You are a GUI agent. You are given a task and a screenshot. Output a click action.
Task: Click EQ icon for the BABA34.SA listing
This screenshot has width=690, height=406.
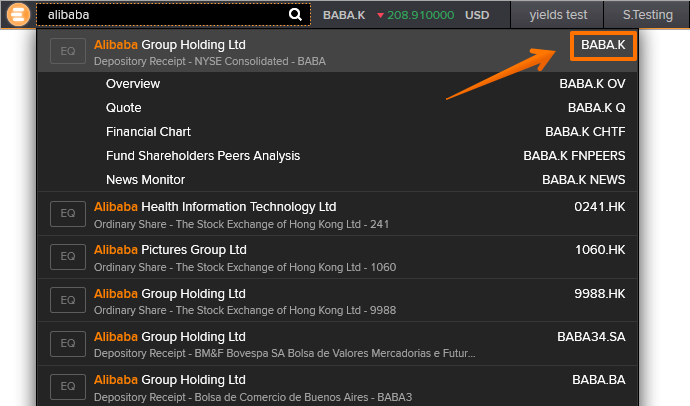(x=68, y=344)
